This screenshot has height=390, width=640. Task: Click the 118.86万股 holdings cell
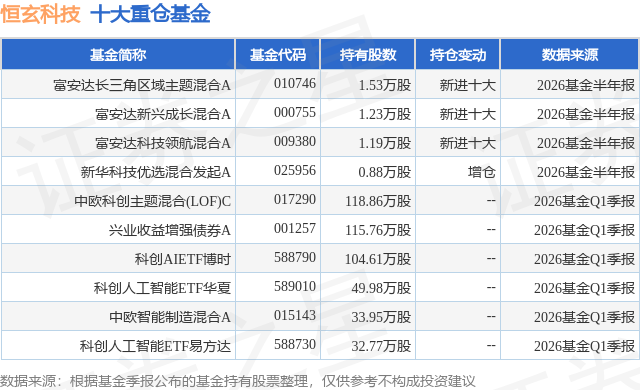[378, 201]
